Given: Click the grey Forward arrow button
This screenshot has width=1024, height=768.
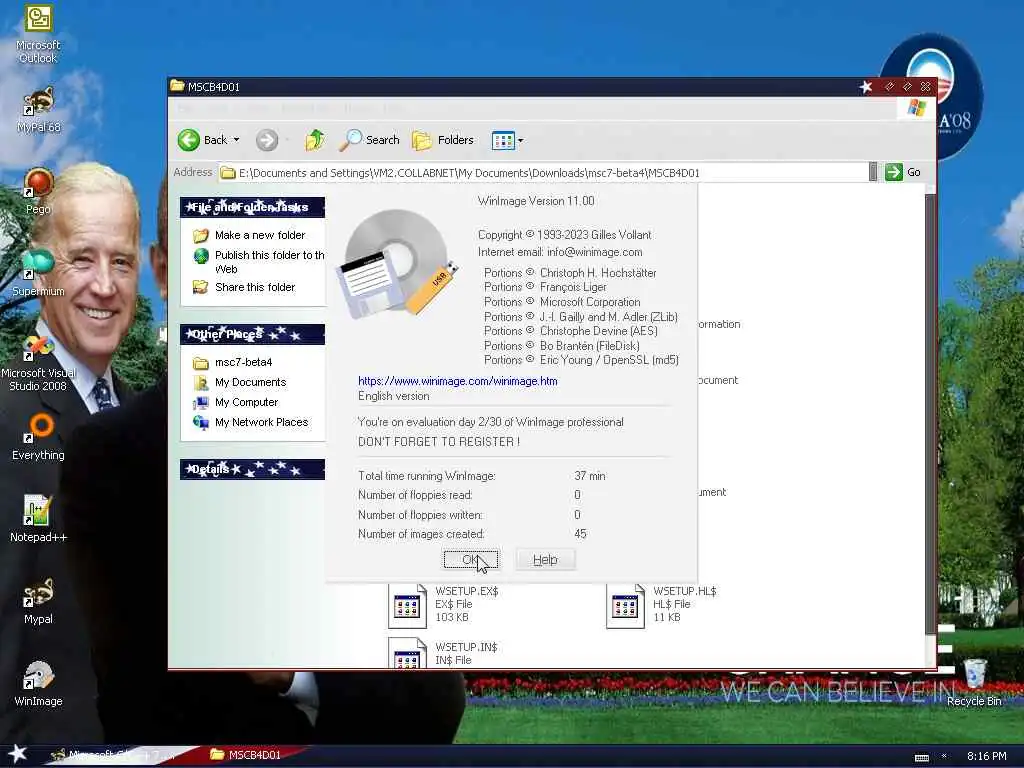Looking at the screenshot, I should [x=266, y=140].
